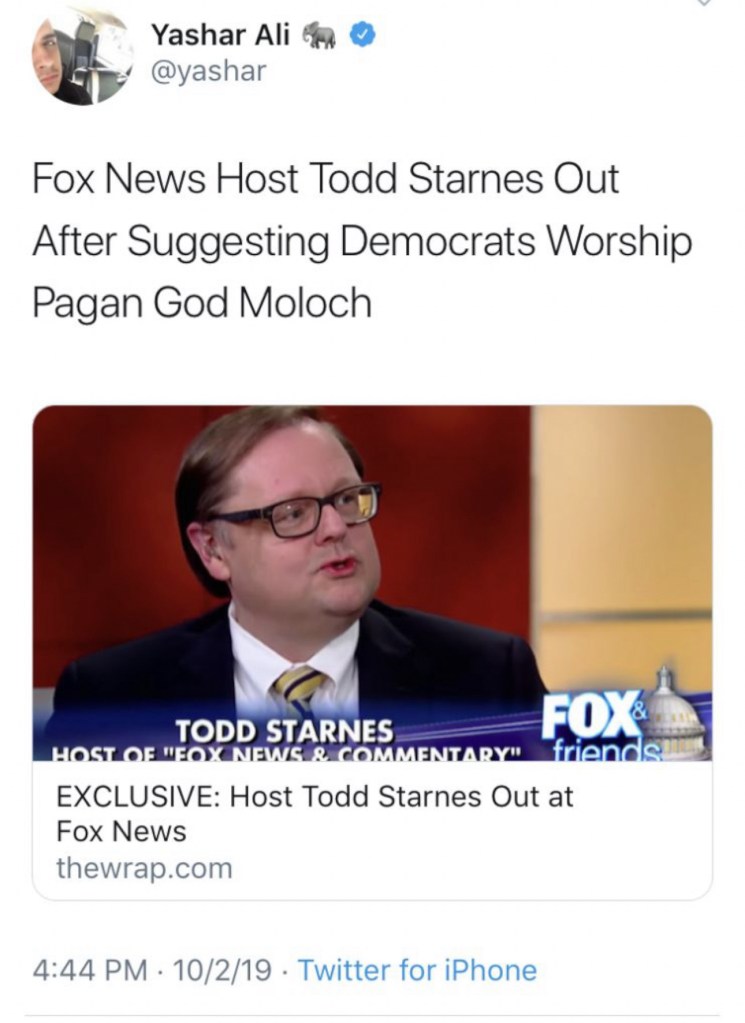Viewport: 745px width, 1023px height.
Task: Click the 10/2/19 tweet date
Action: pyautogui.click(x=219, y=970)
